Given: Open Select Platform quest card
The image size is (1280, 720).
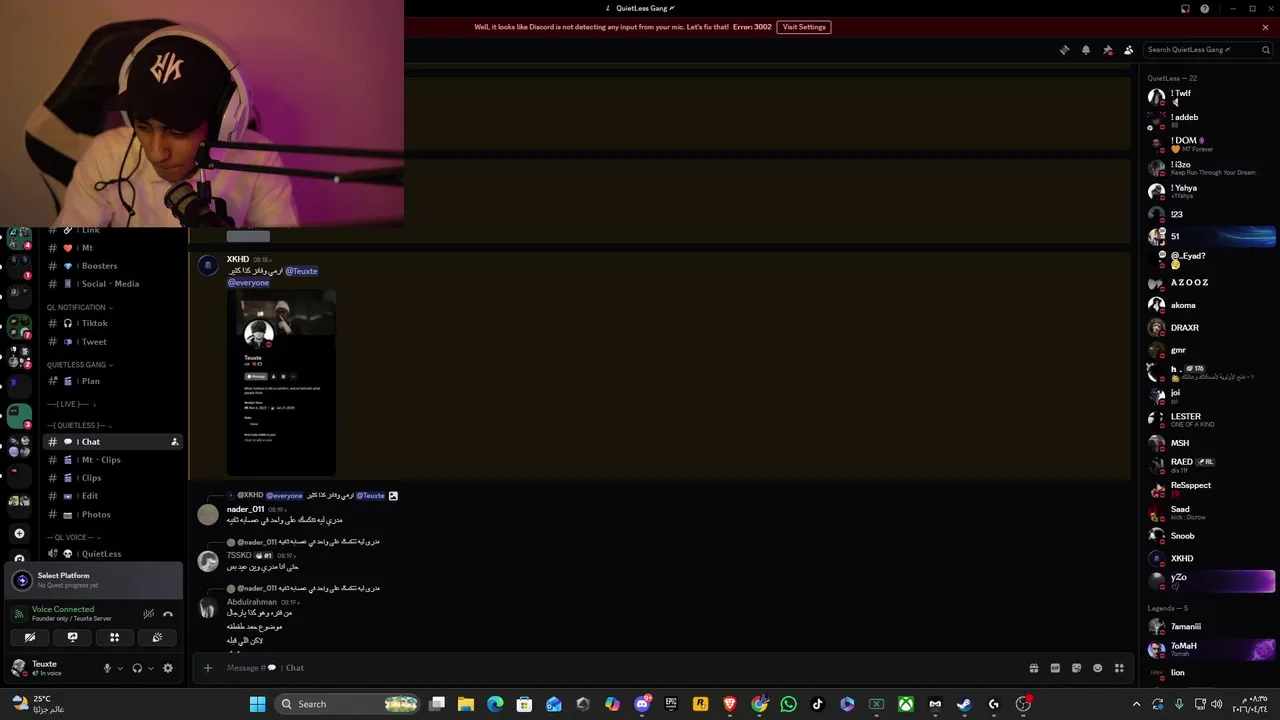Looking at the screenshot, I should coord(95,580).
